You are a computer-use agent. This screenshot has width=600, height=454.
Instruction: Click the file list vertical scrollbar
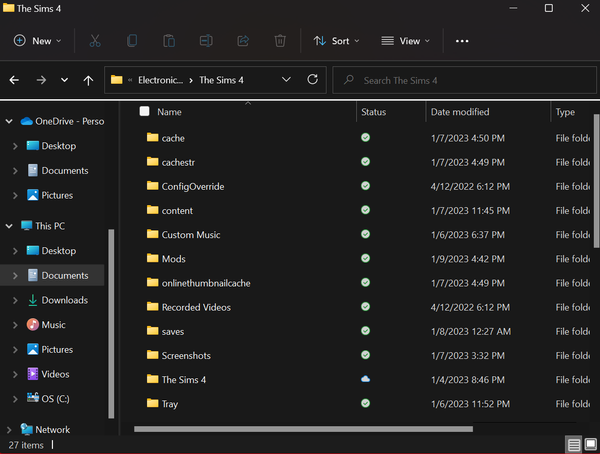pyautogui.click(x=597, y=181)
